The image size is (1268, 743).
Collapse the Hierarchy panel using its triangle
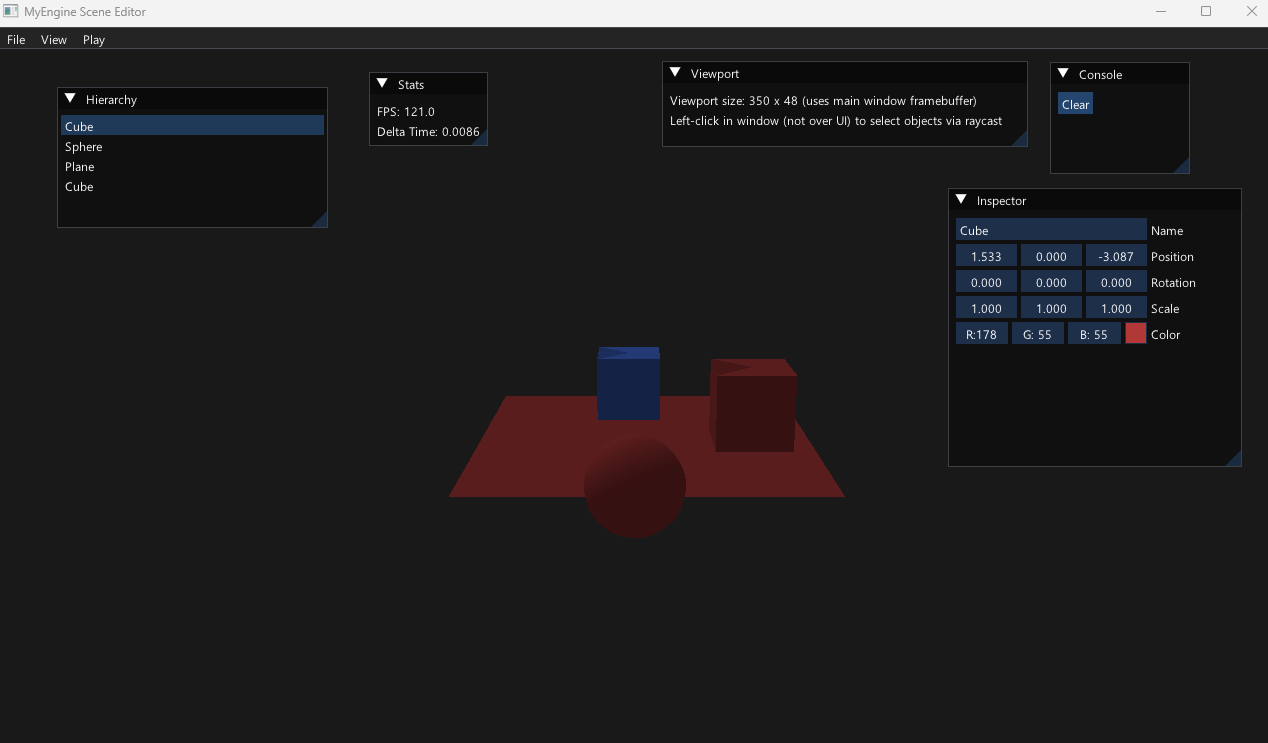pyautogui.click(x=70, y=99)
